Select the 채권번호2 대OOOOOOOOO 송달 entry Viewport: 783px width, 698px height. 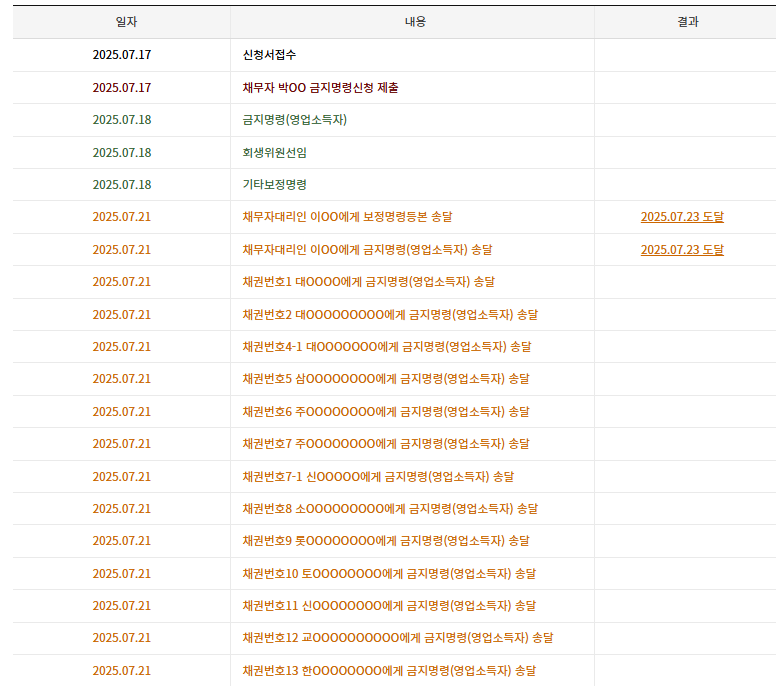point(391,315)
